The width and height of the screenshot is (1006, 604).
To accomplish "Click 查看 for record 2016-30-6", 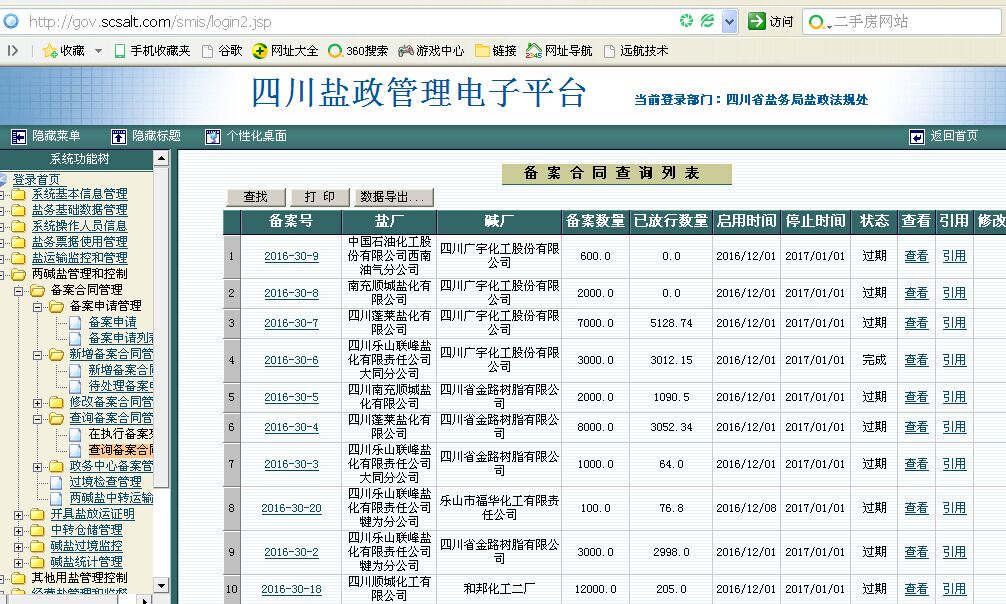I will point(916,360).
